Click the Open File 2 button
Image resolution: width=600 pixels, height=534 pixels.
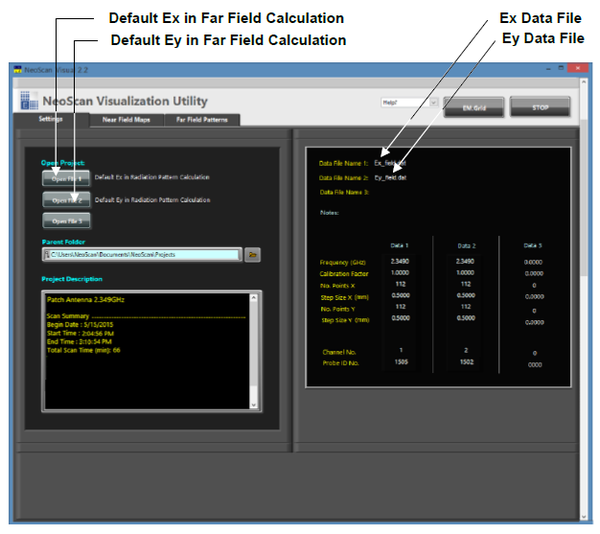pyautogui.click(x=66, y=200)
